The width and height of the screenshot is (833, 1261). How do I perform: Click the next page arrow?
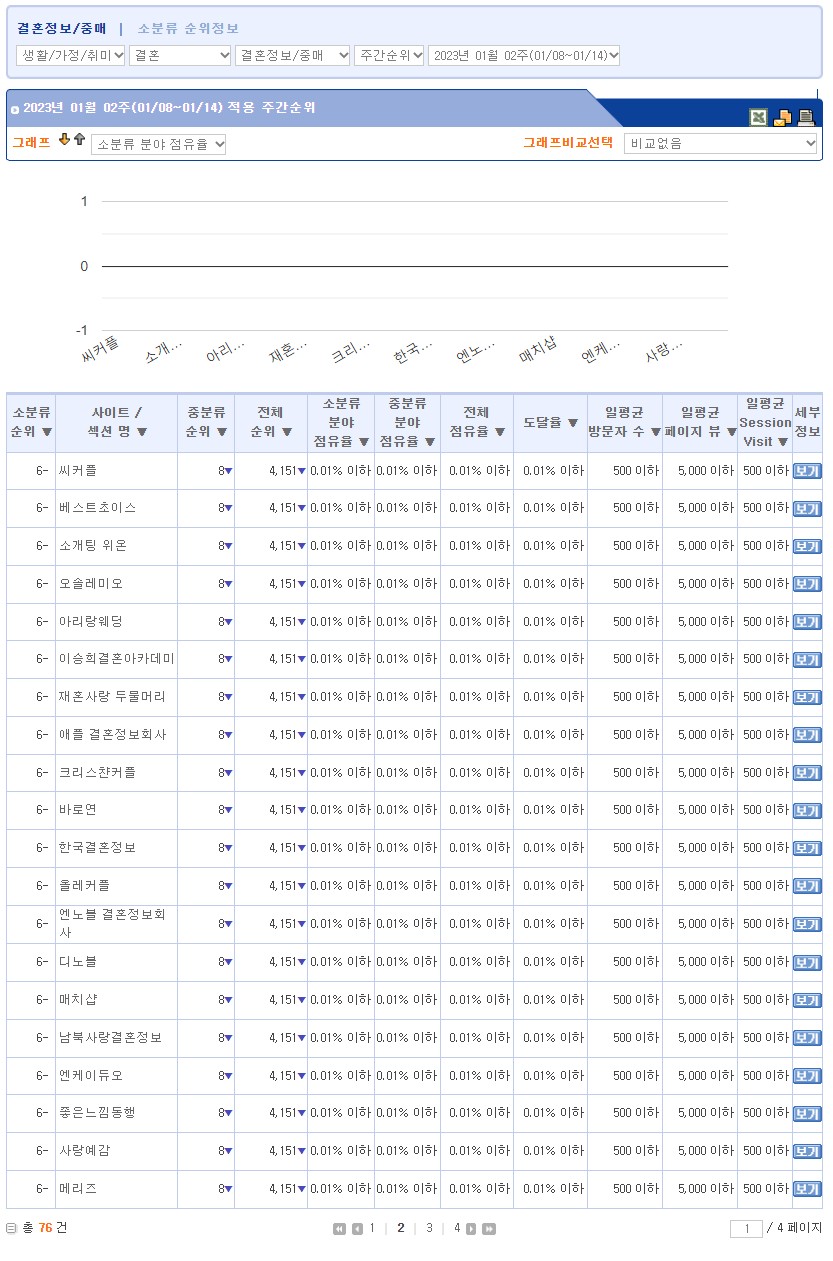click(x=471, y=1229)
